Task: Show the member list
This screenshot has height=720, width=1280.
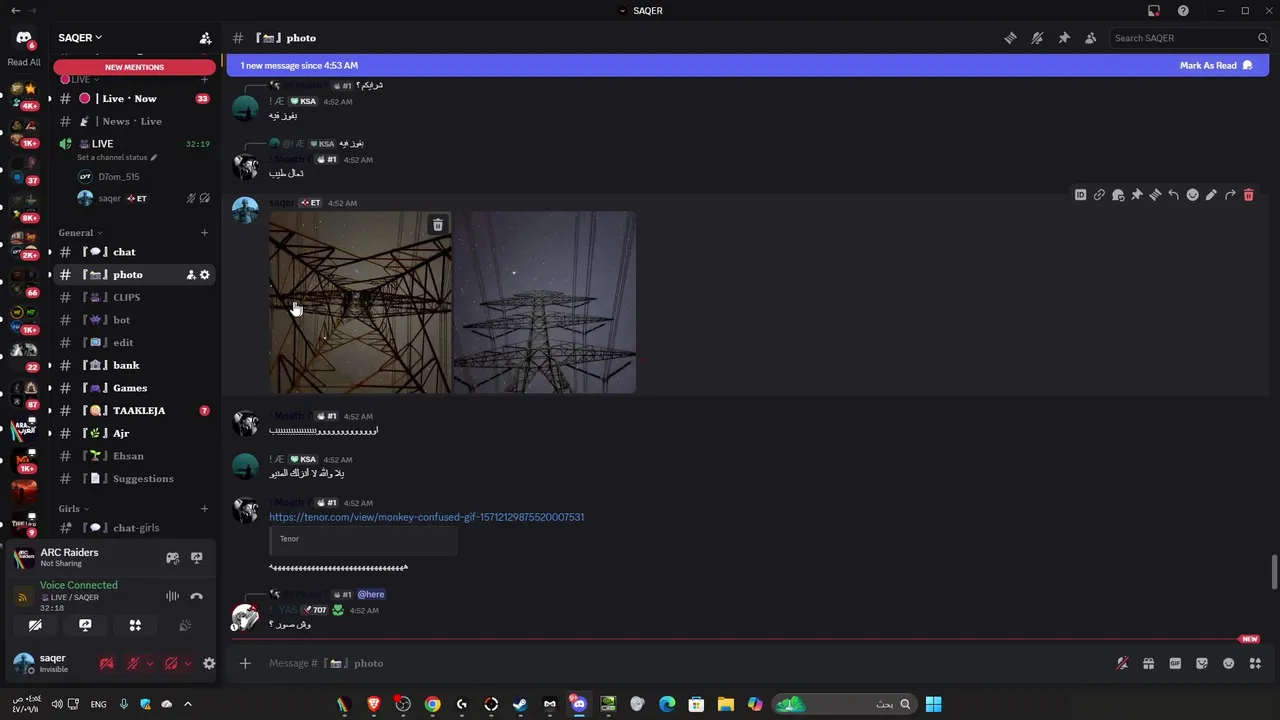Action: point(1090,38)
